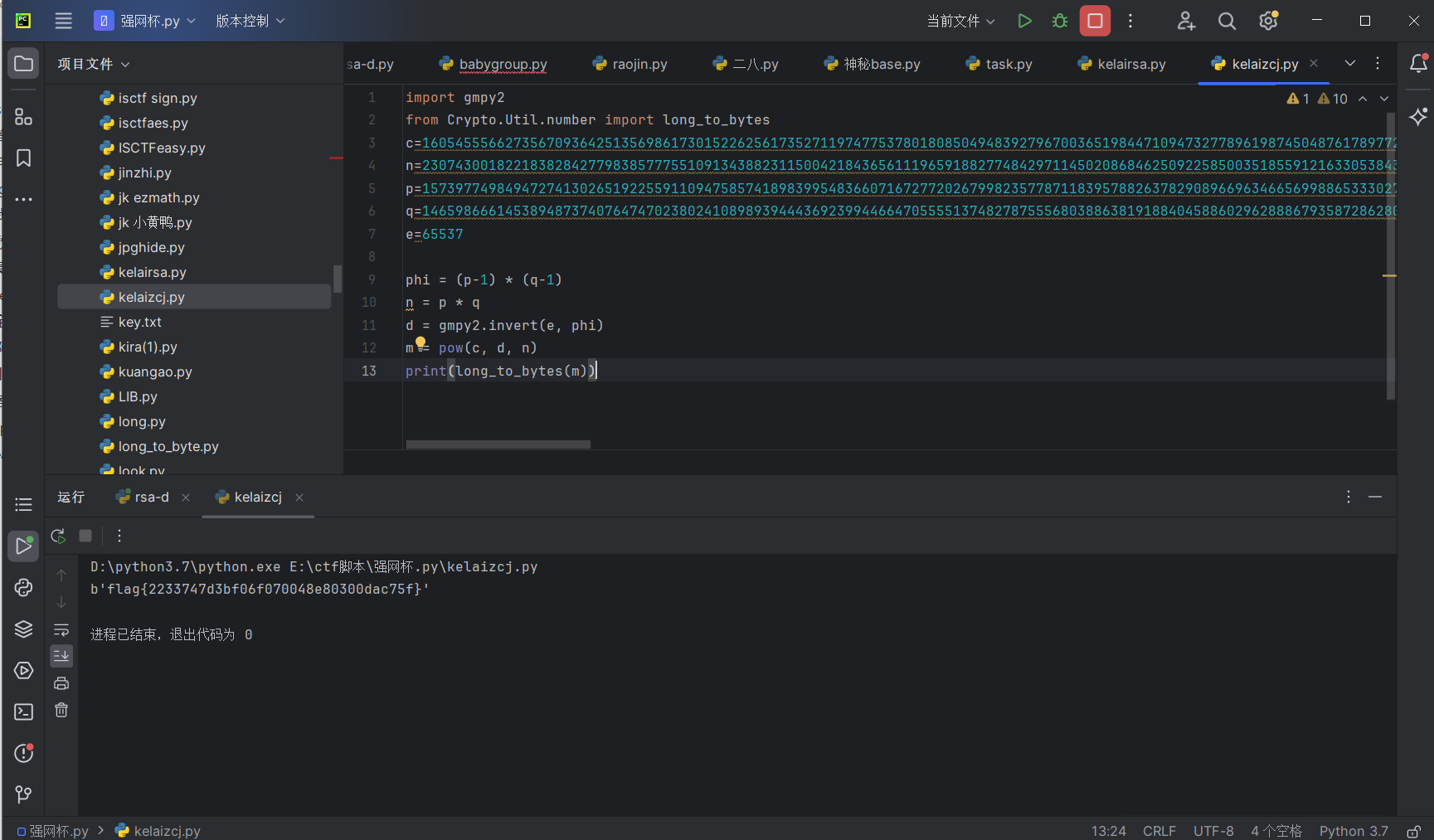Image resolution: width=1434 pixels, height=840 pixels.
Task: Open more run toolbar actions kebab
Action: (119, 536)
